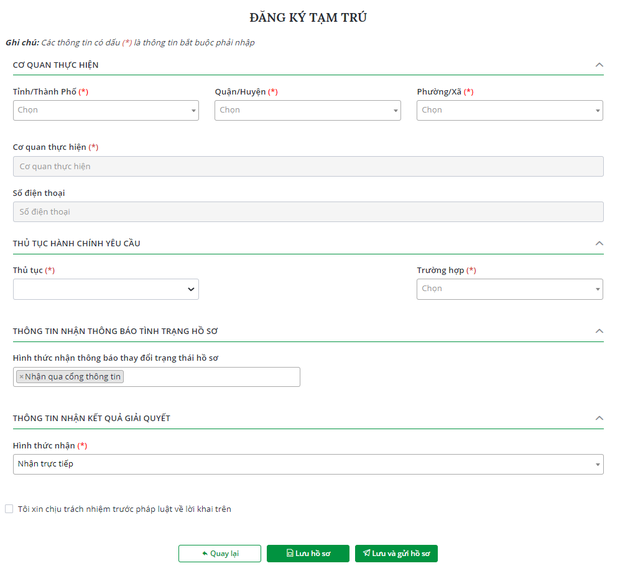Image resolution: width=620 pixels, height=566 pixels.
Task: Collapse the Thông tin nhận kết quả section
Action: click(x=599, y=418)
